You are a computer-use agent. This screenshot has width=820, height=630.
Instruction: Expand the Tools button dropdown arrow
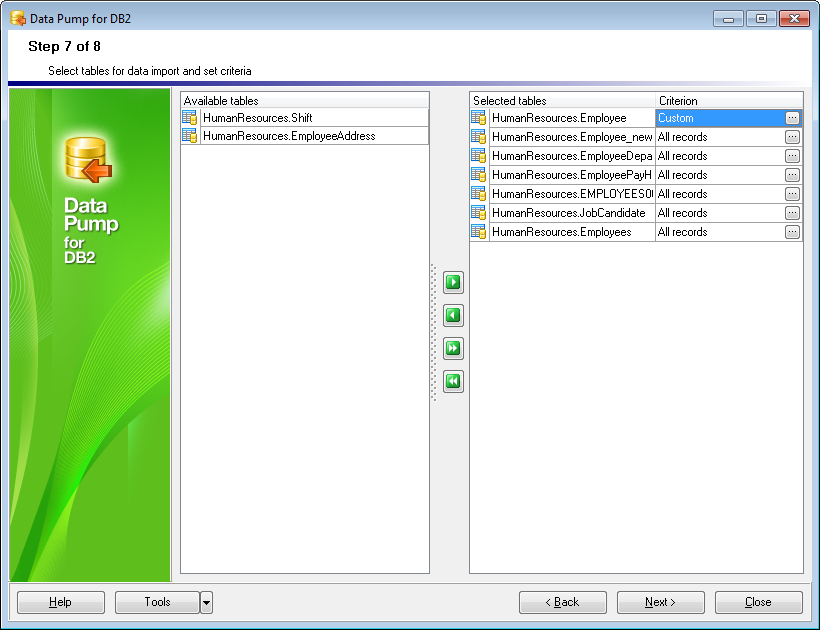[x=206, y=602]
